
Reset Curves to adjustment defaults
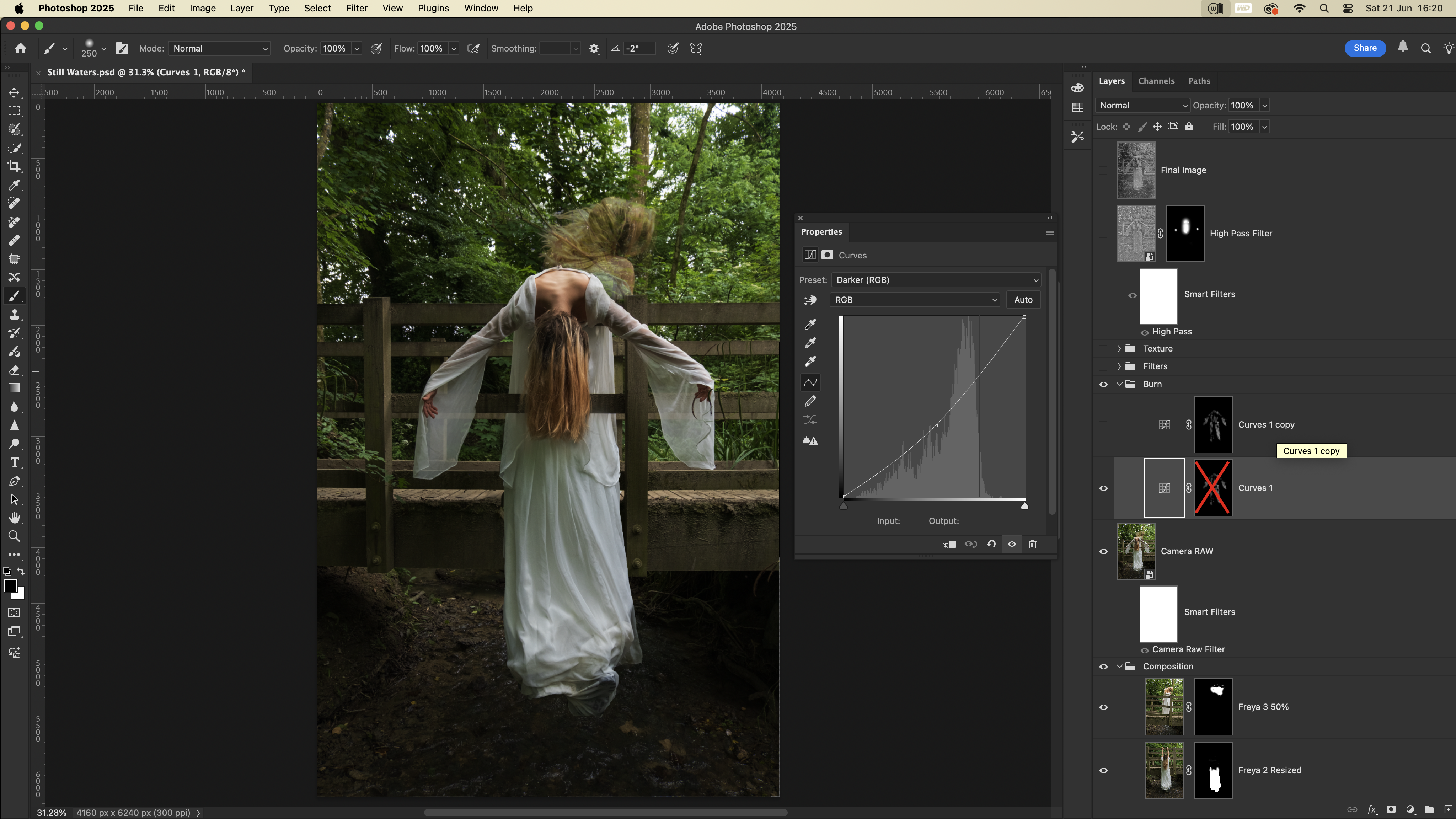click(991, 544)
